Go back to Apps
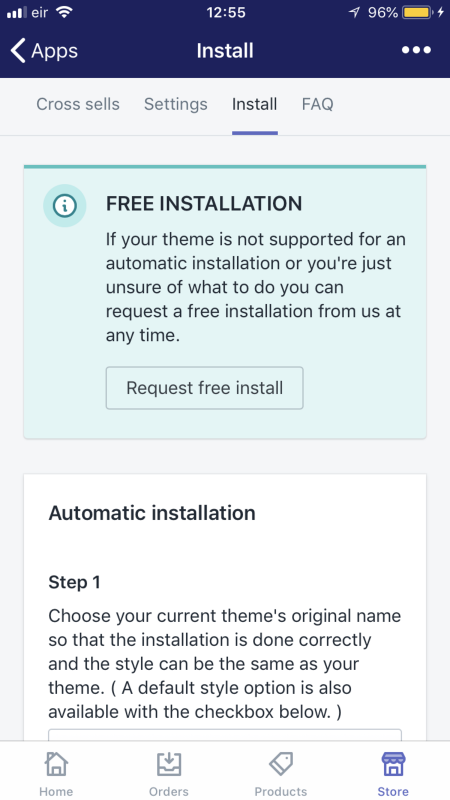The height and width of the screenshot is (800, 450). tap(44, 51)
